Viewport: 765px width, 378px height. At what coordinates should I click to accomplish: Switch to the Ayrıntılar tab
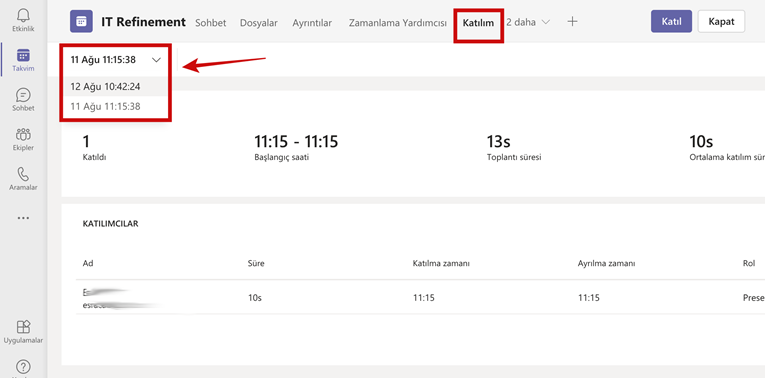pyautogui.click(x=312, y=22)
